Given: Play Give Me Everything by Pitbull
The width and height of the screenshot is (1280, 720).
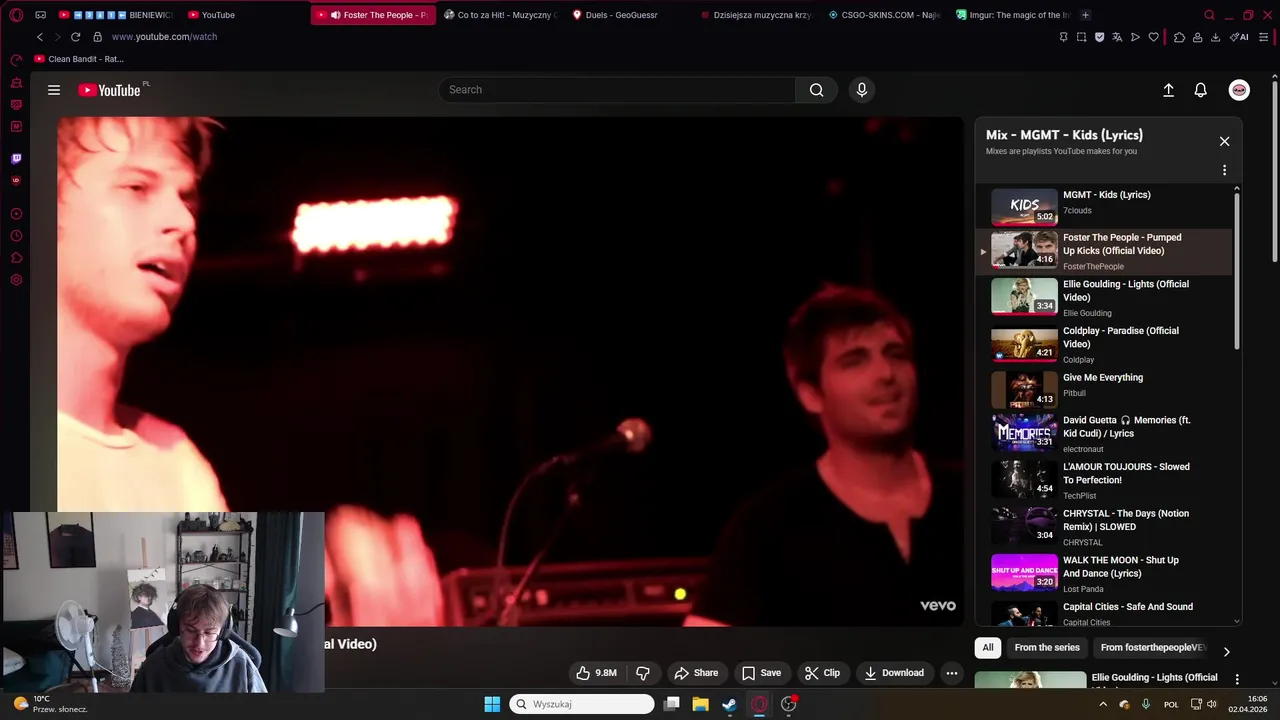Looking at the screenshot, I should [1104, 392].
